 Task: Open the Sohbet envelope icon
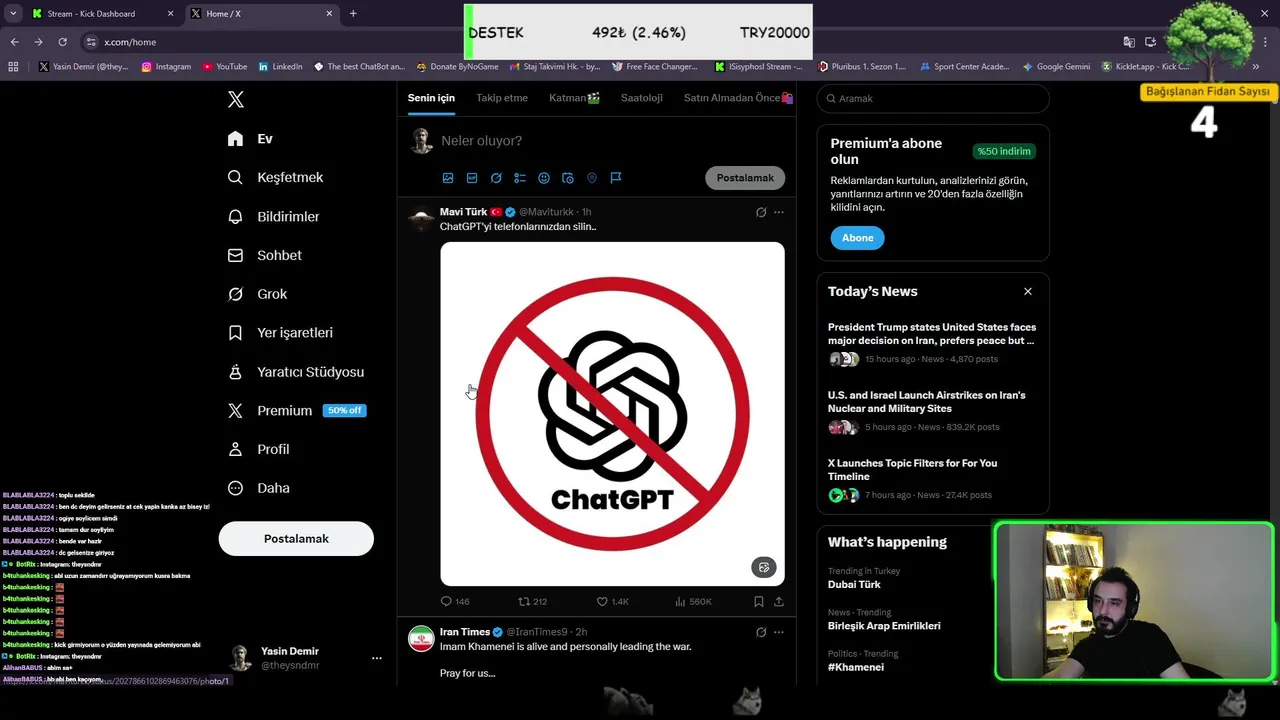(x=235, y=255)
